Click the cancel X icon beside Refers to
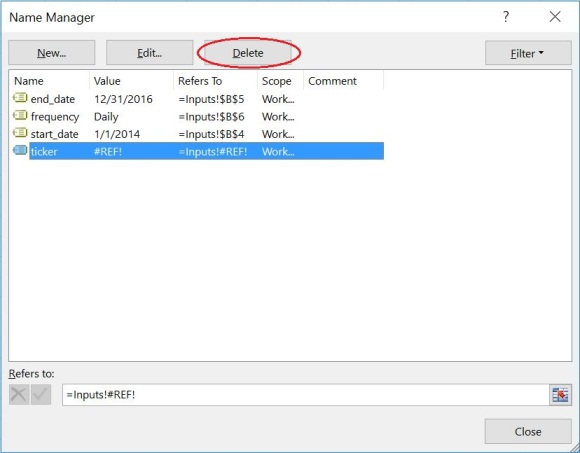 (x=18, y=395)
